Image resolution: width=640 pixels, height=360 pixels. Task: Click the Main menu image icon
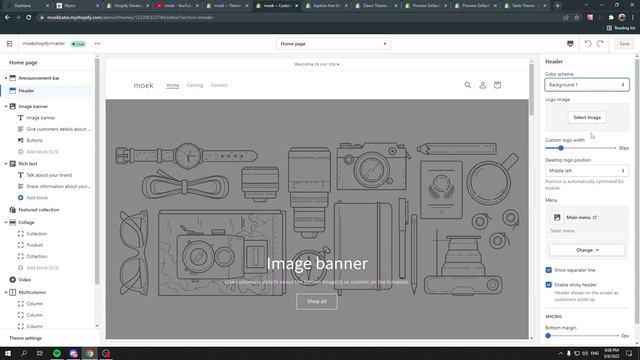pyautogui.click(x=557, y=217)
